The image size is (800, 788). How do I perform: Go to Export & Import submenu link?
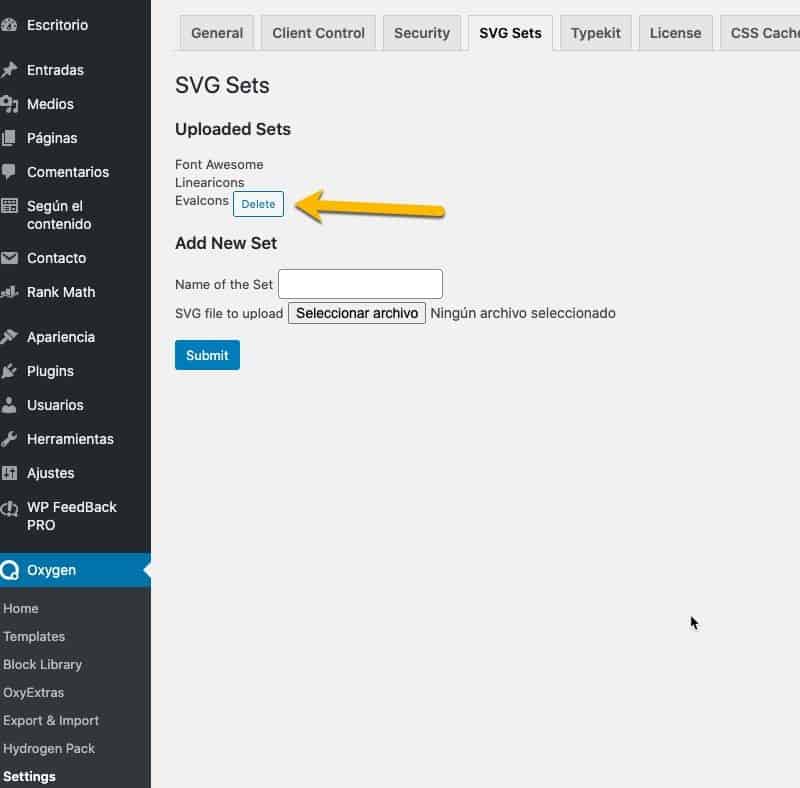pos(51,720)
